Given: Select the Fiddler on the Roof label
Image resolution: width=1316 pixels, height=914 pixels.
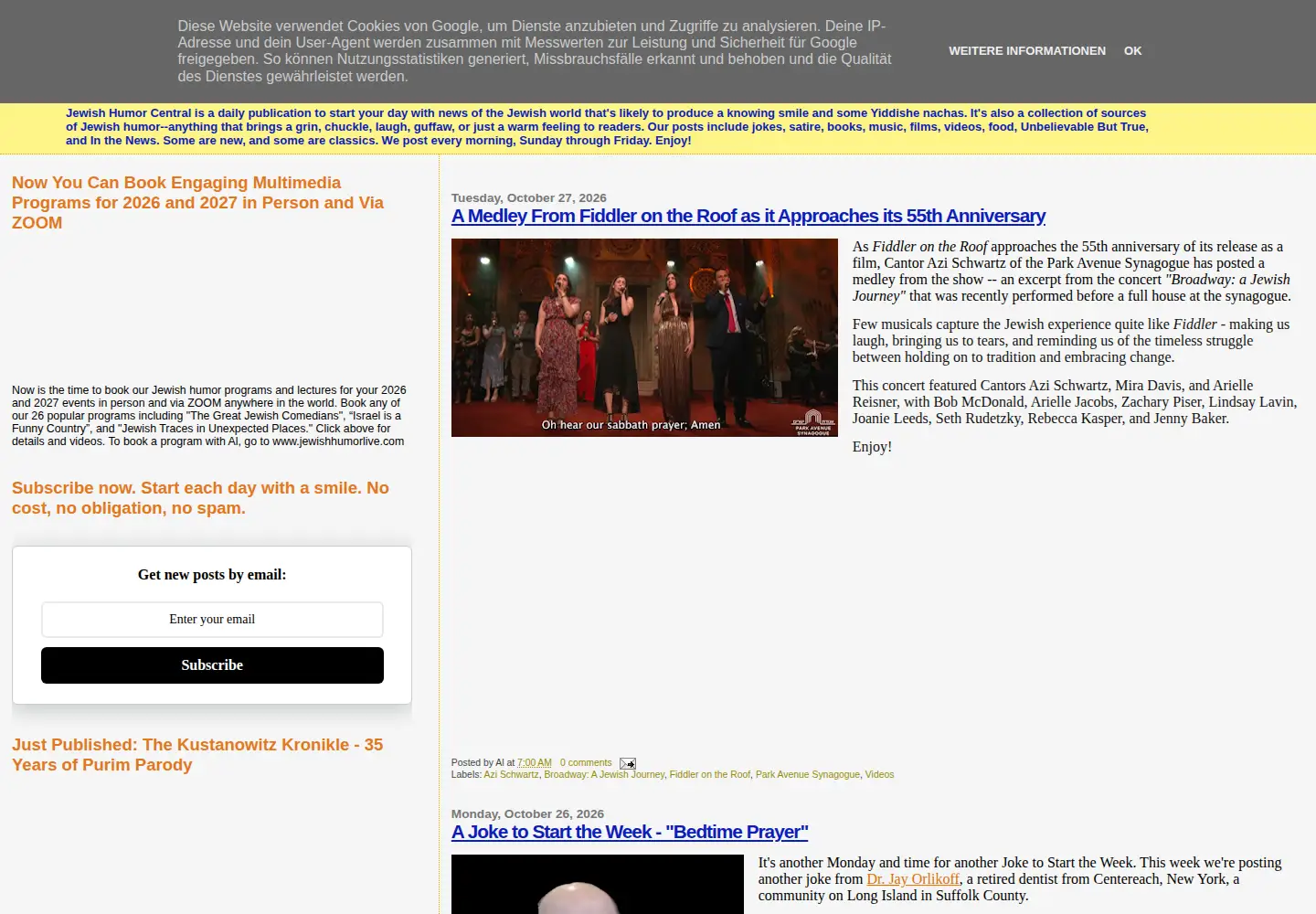Looking at the screenshot, I should 710,774.
